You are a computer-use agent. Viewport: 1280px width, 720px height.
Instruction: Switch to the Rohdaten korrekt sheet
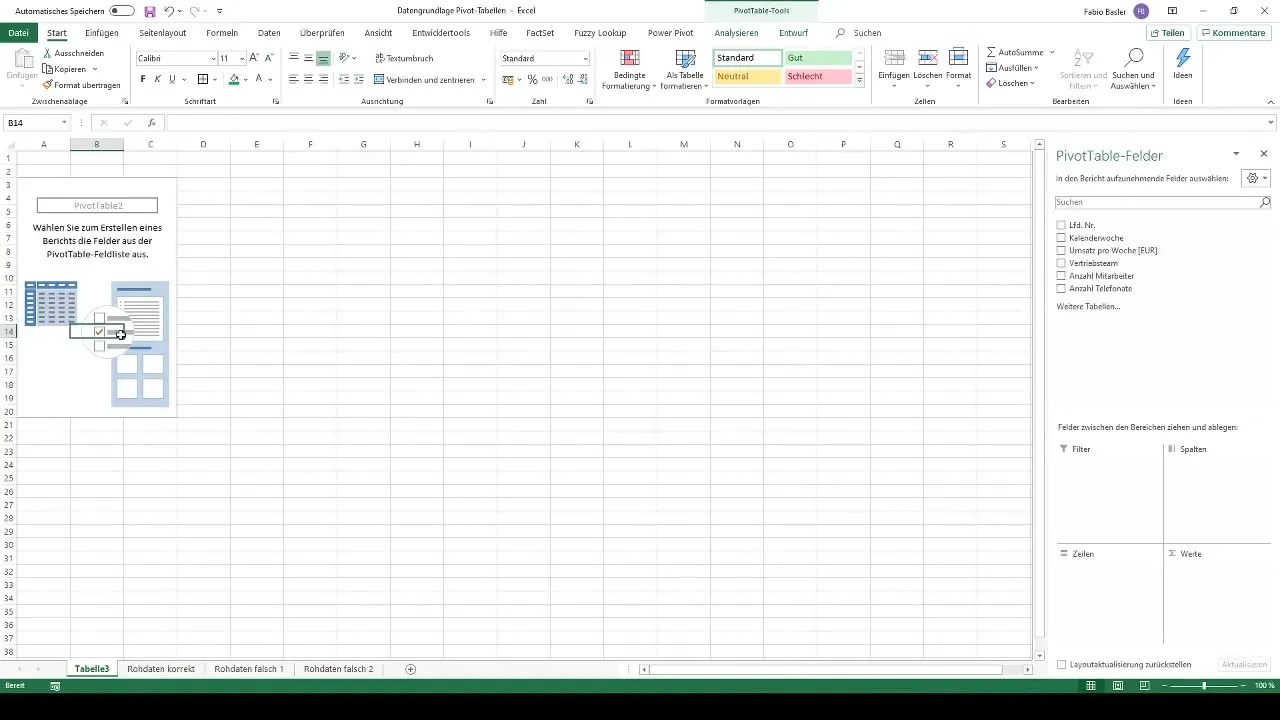(161, 669)
